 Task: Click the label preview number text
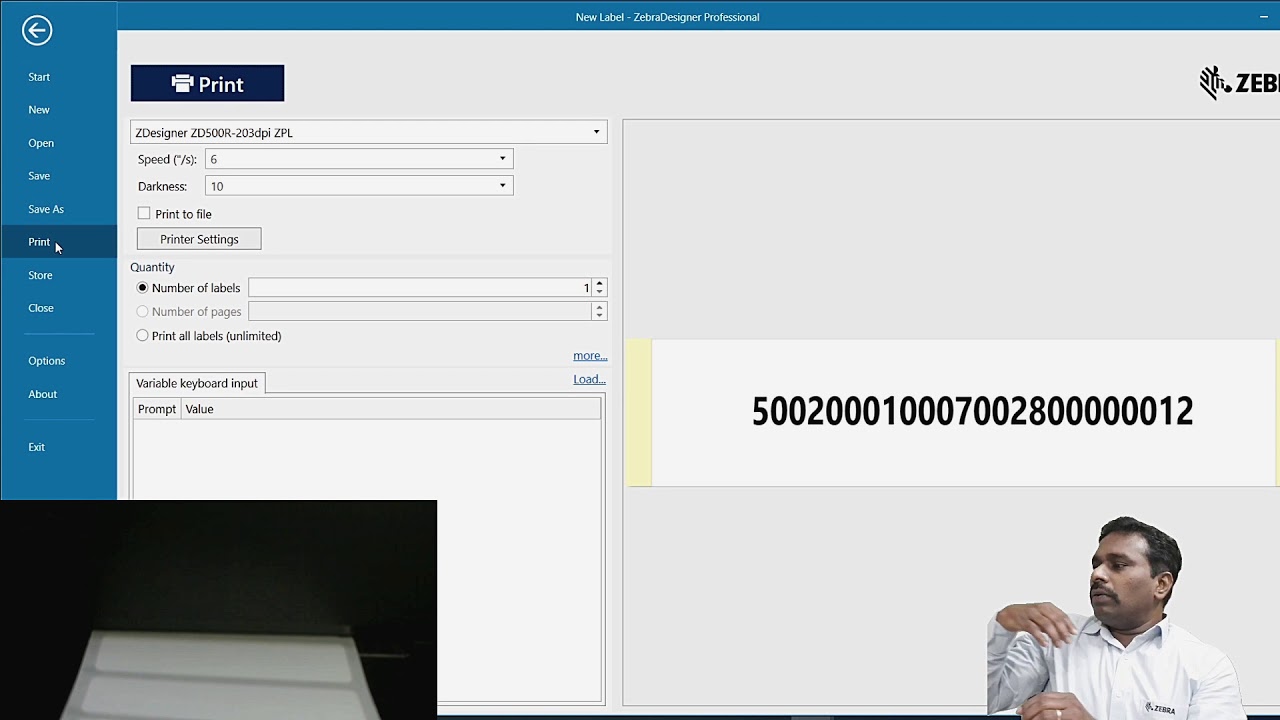972,411
